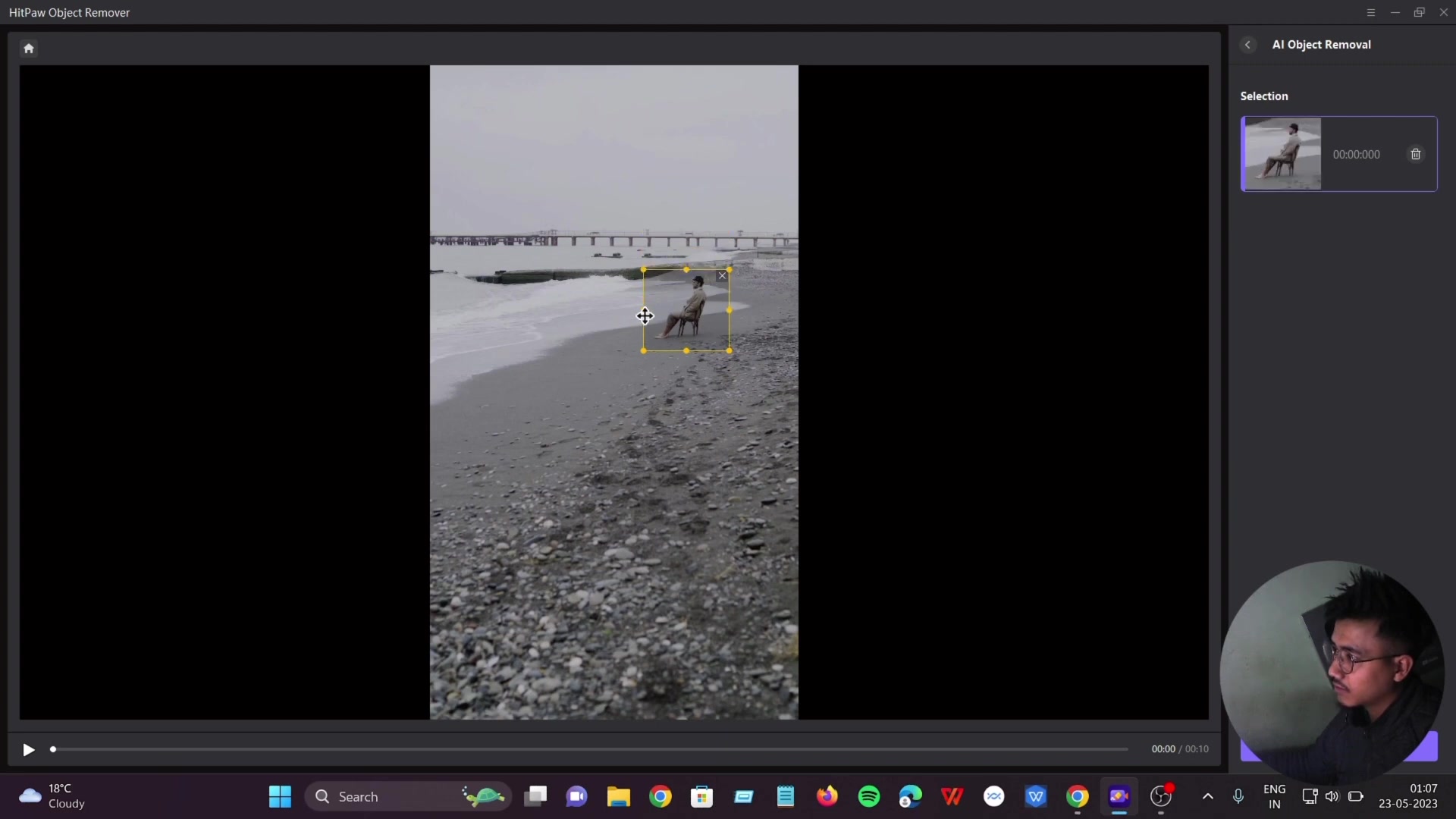The height and width of the screenshot is (819, 1456).
Task: Click the top-right corner selection handle
Action: tap(730, 269)
